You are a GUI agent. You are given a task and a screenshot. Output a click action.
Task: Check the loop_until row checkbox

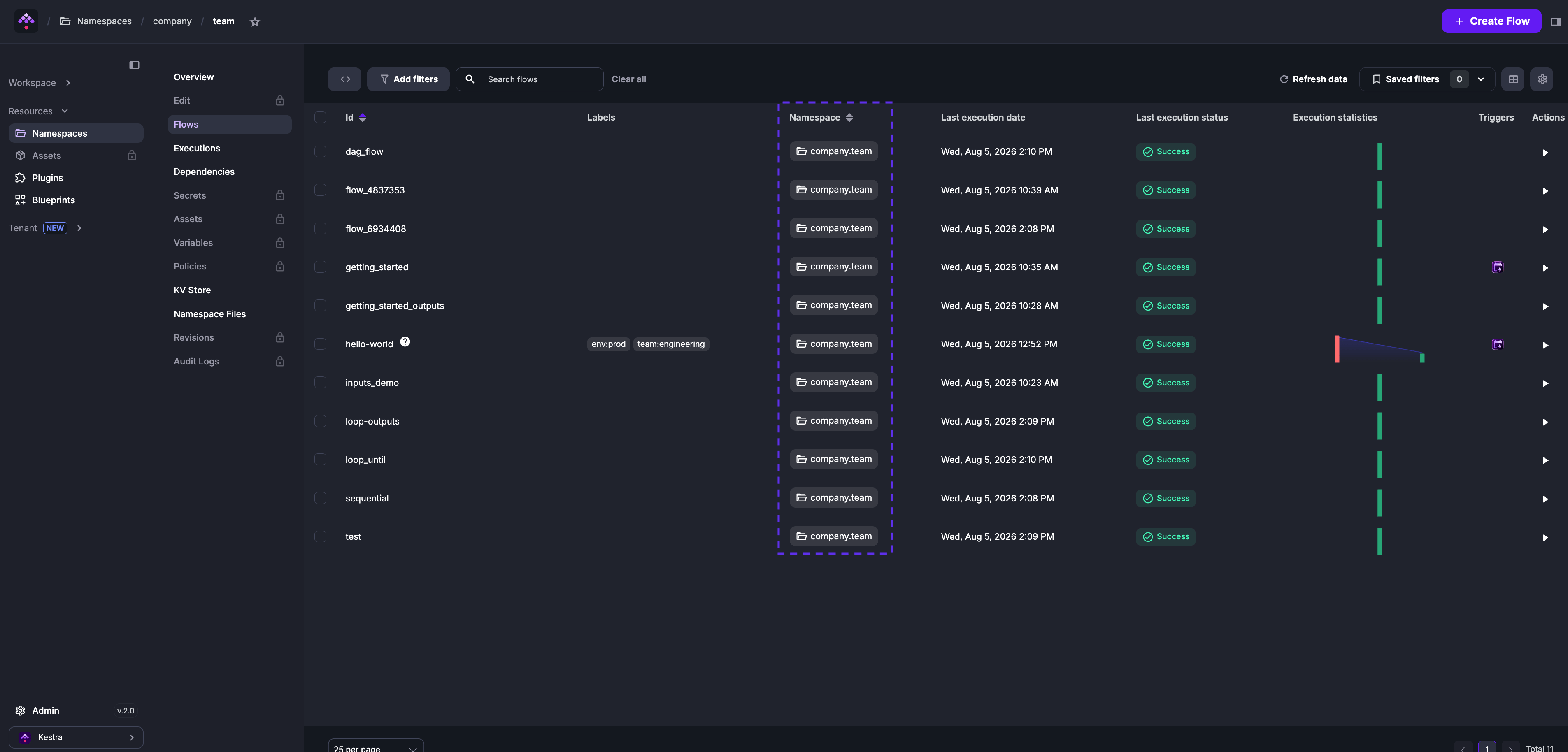[x=320, y=460]
